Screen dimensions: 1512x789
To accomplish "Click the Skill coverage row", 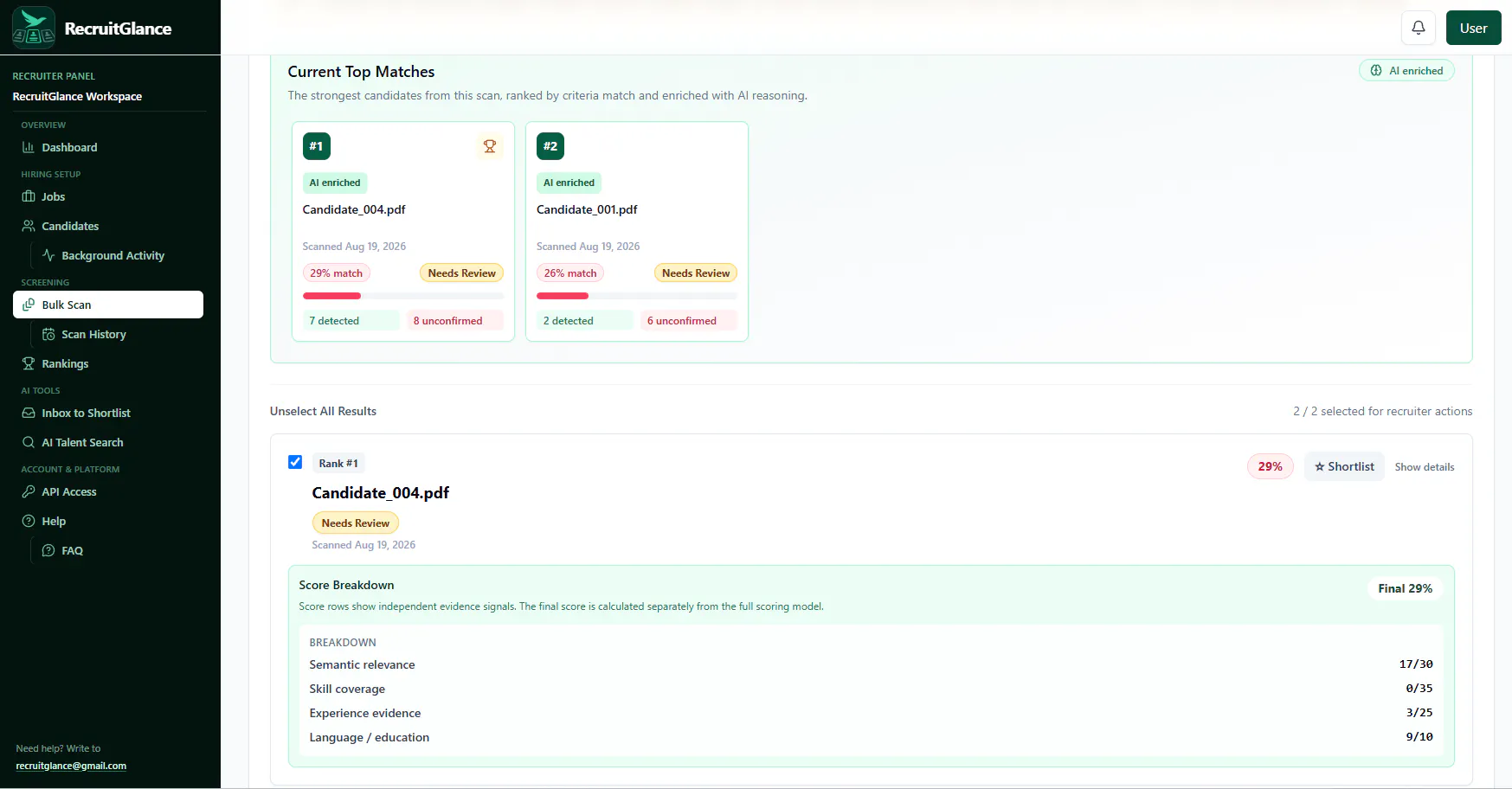I will point(871,689).
